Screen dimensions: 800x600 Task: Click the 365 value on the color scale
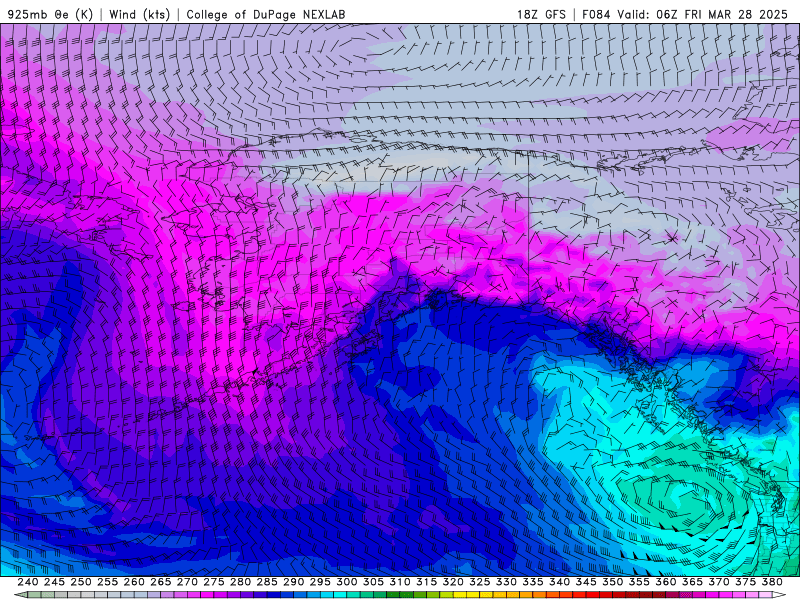pyautogui.click(x=692, y=582)
